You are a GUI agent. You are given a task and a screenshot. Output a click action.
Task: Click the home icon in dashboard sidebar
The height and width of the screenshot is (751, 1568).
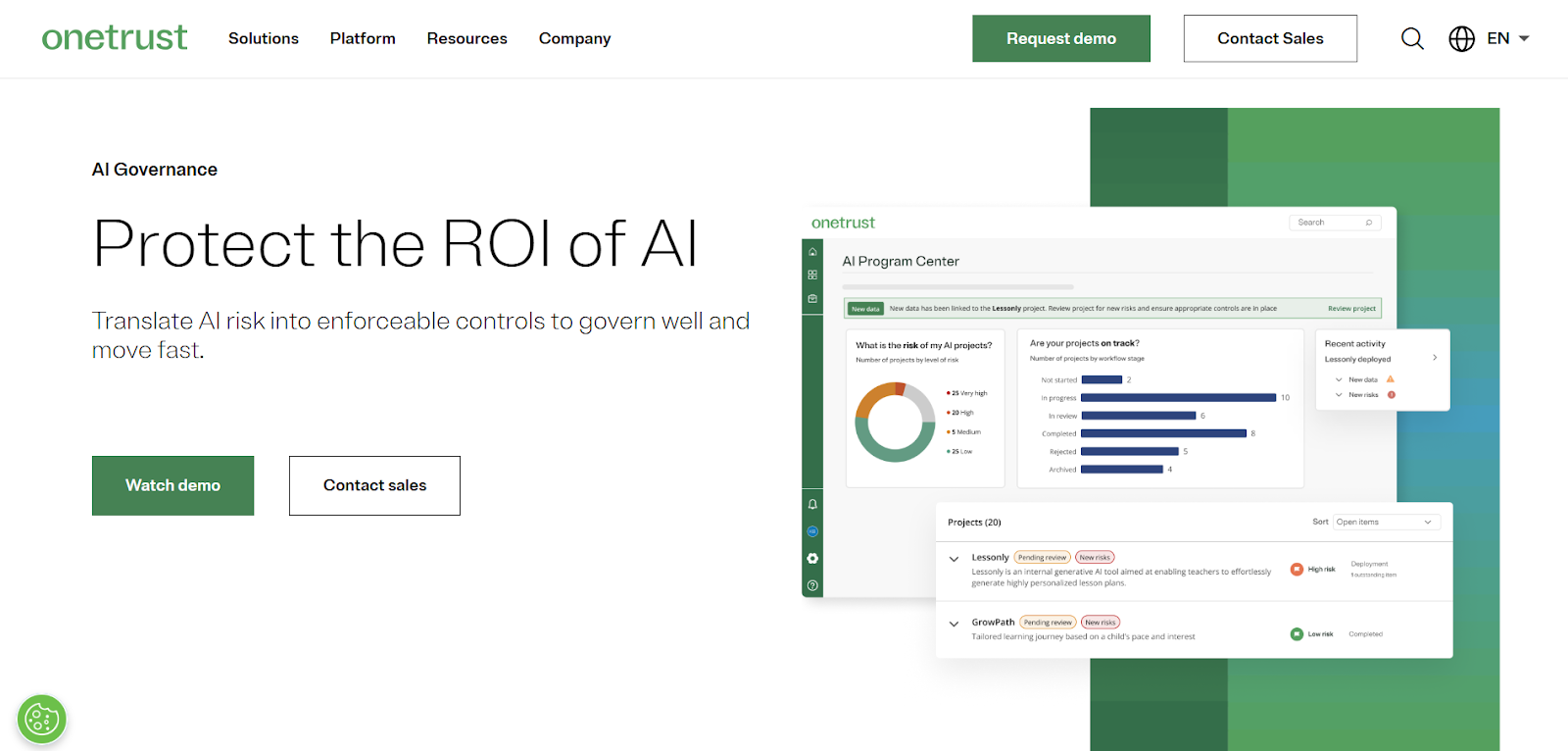[812, 252]
